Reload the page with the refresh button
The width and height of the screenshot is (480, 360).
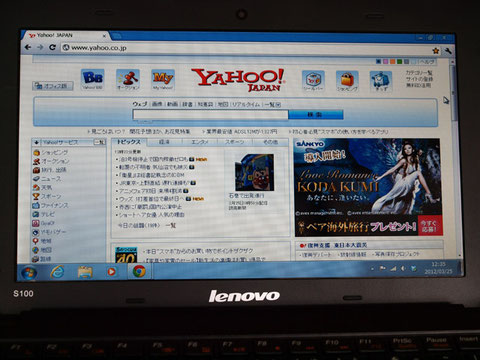(x=52, y=47)
